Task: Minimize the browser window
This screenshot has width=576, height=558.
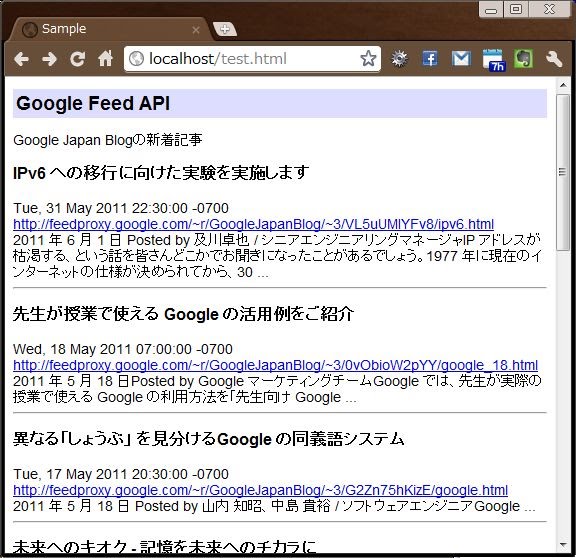Action: point(491,10)
